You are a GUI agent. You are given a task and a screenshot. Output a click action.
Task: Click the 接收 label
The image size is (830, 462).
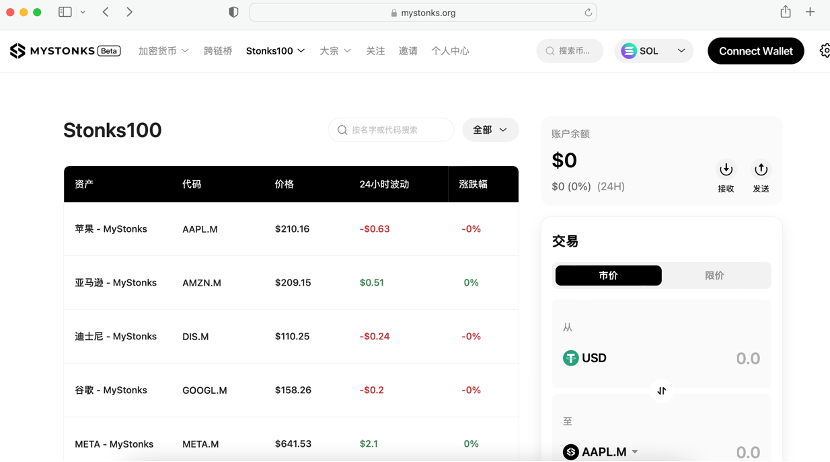pos(726,188)
